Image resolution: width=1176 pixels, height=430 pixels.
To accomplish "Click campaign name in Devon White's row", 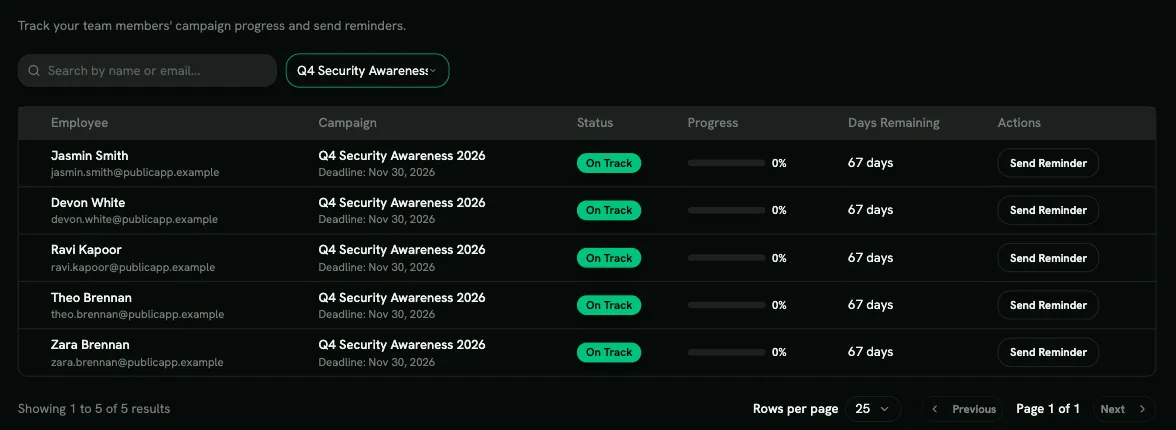I will pyautogui.click(x=402, y=203).
